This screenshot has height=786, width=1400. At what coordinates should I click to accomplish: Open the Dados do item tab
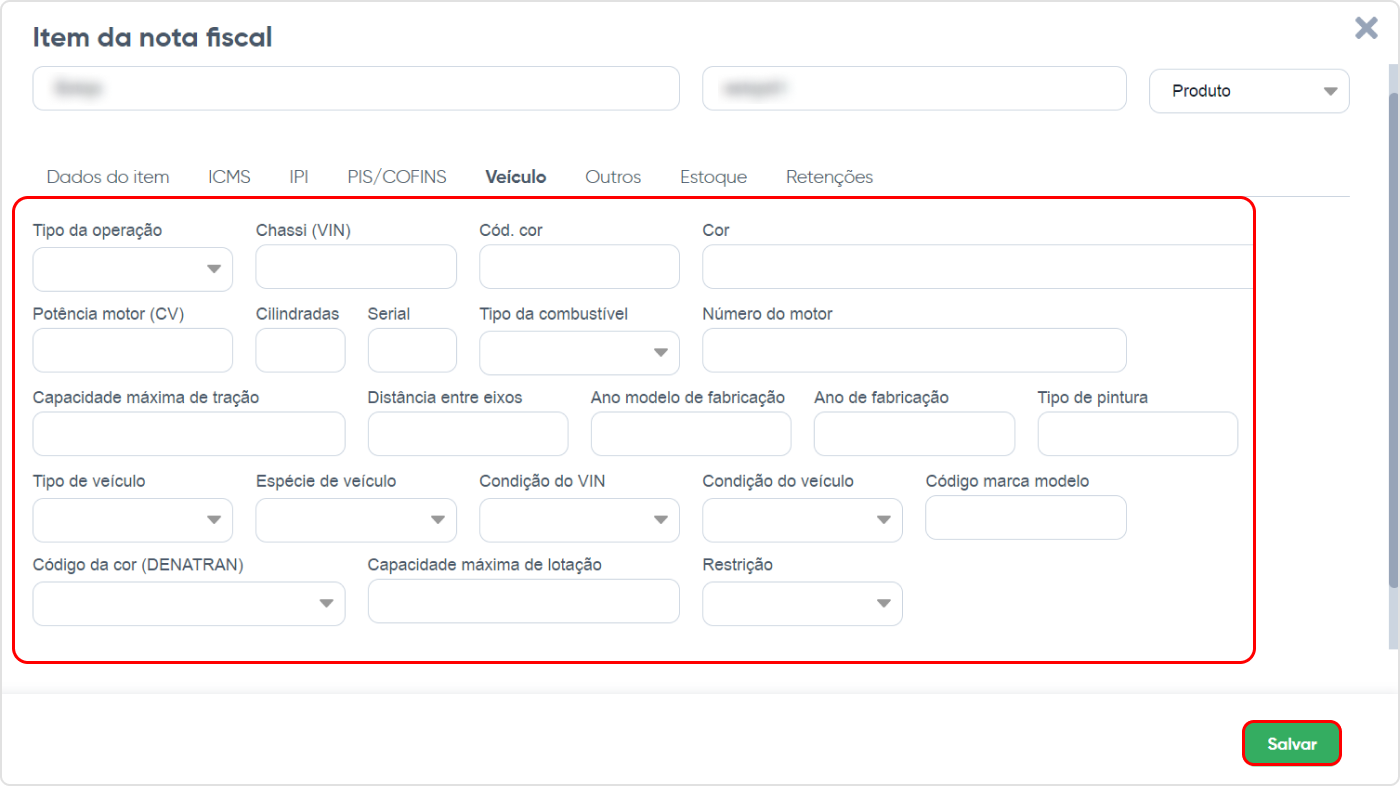pos(107,176)
